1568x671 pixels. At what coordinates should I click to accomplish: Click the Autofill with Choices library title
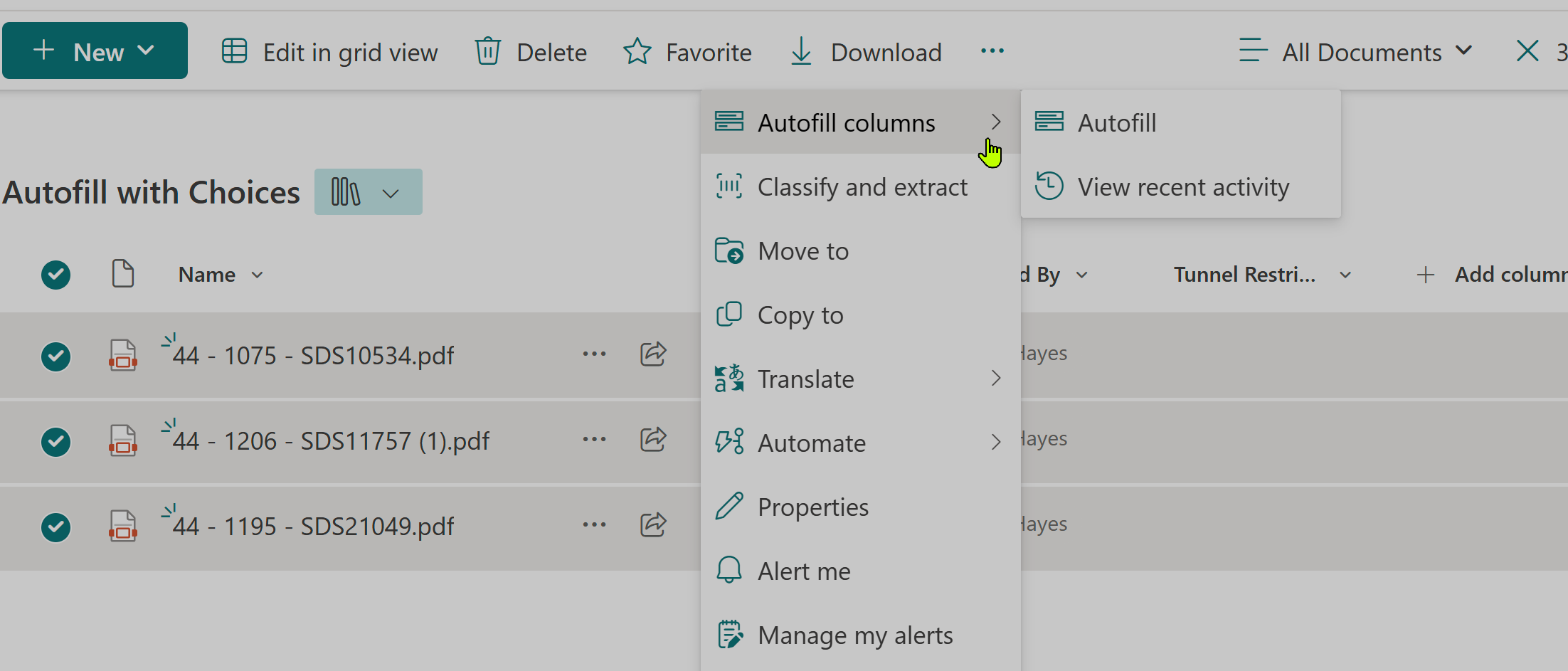click(151, 193)
